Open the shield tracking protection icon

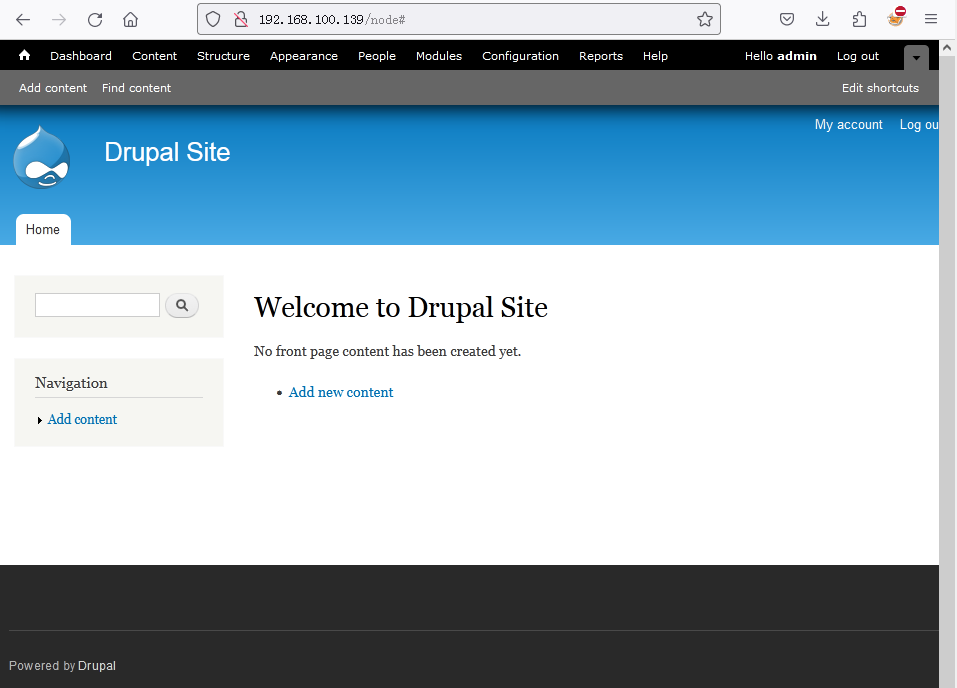[212, 20]
